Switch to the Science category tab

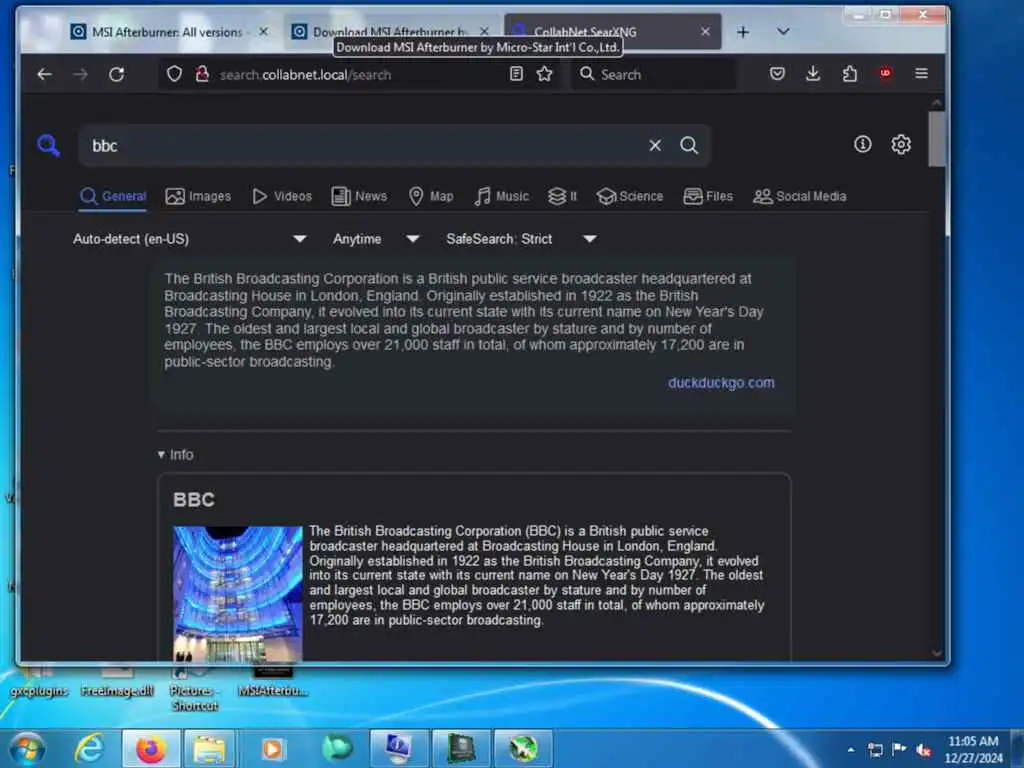coord(630,197)
